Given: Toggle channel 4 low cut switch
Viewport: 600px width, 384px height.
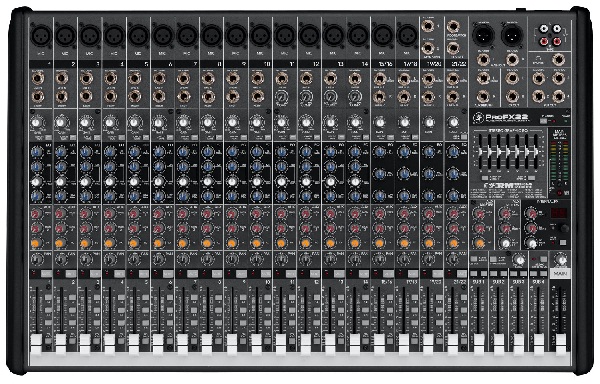Looking at the screenshot, I should click(x=121, y=137).
